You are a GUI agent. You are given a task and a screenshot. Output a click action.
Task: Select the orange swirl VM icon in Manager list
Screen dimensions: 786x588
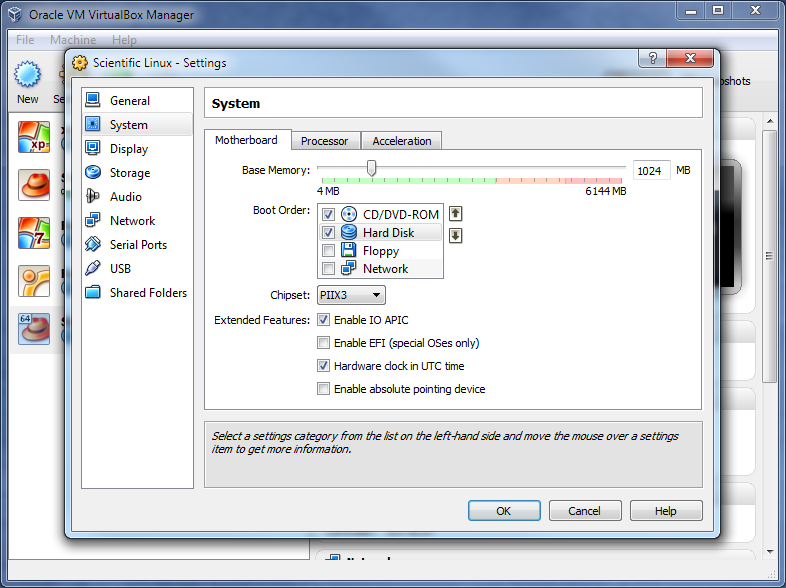coord(34,281)
